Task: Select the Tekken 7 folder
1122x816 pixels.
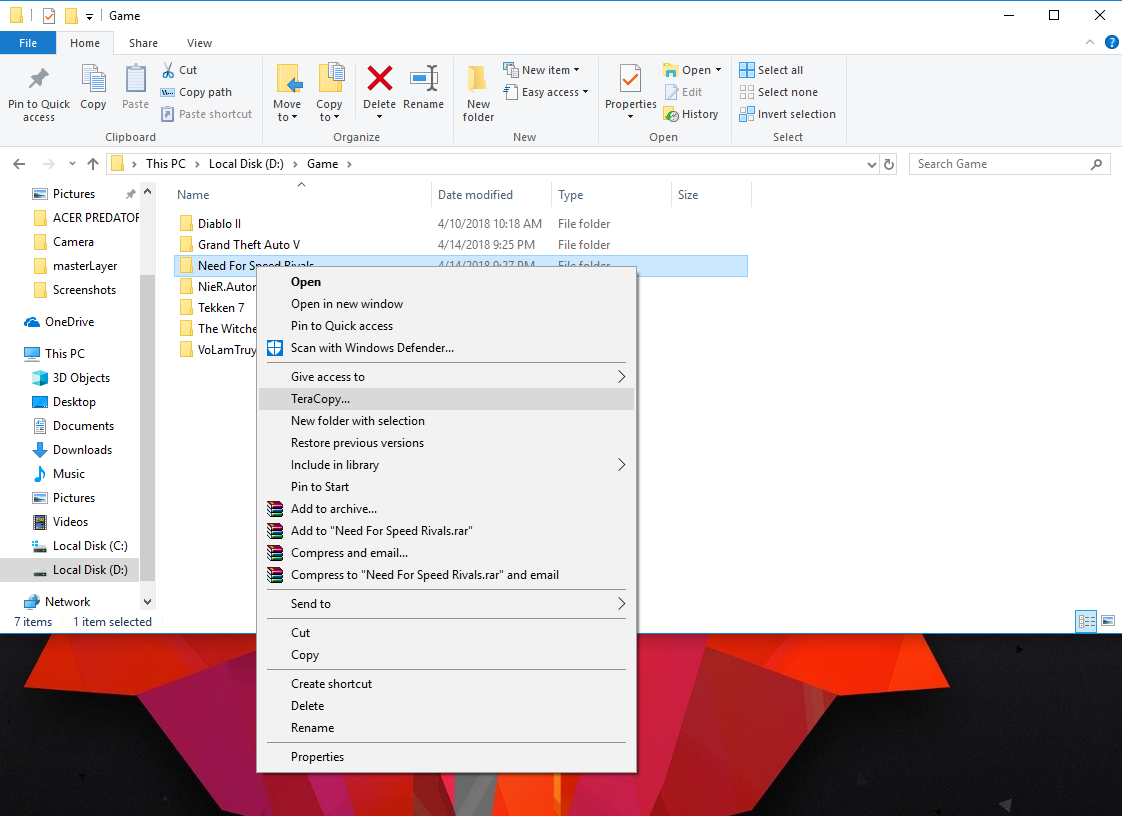Action: [x=220, y=308]
